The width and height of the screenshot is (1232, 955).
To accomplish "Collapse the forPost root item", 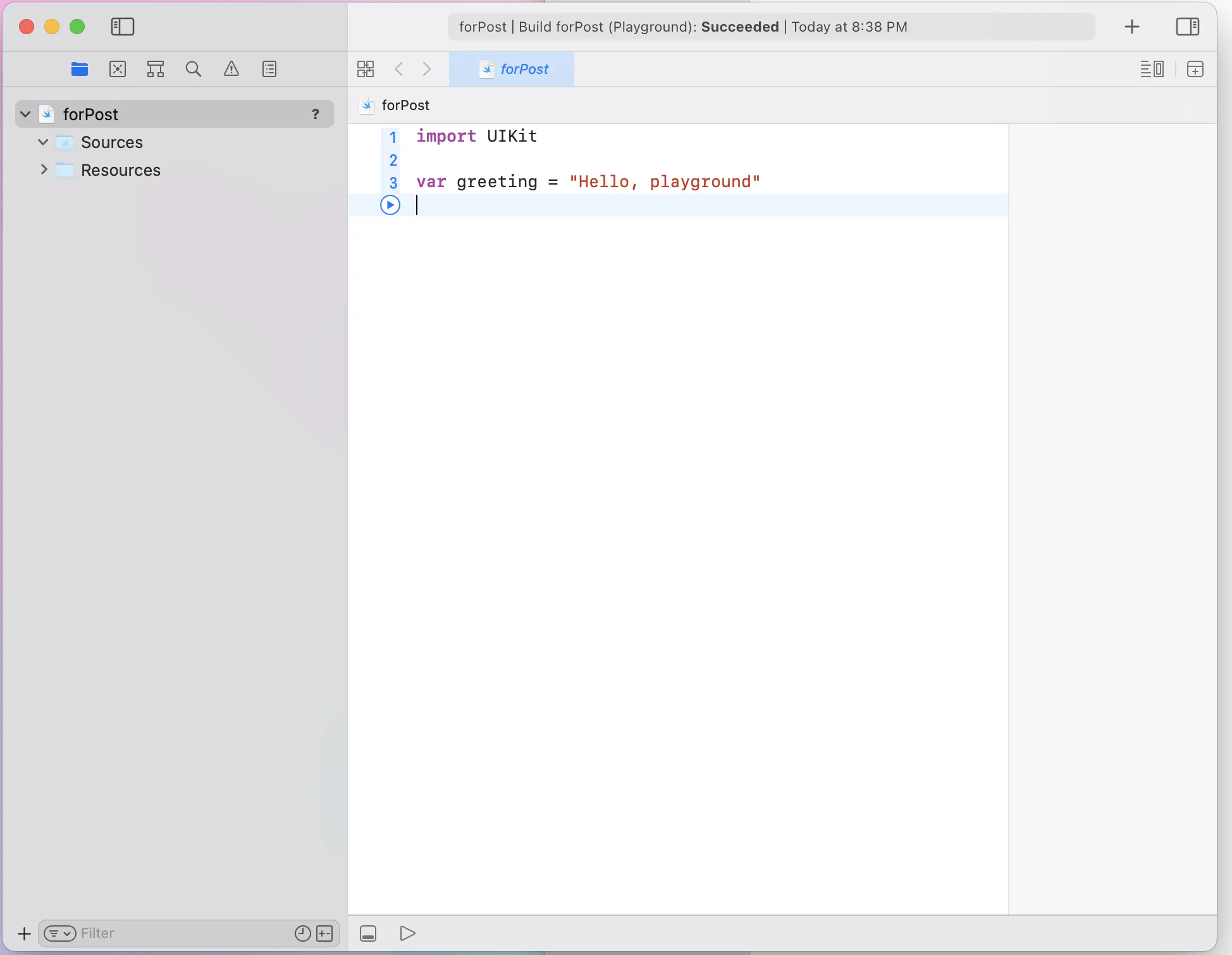I will point(25,114).
